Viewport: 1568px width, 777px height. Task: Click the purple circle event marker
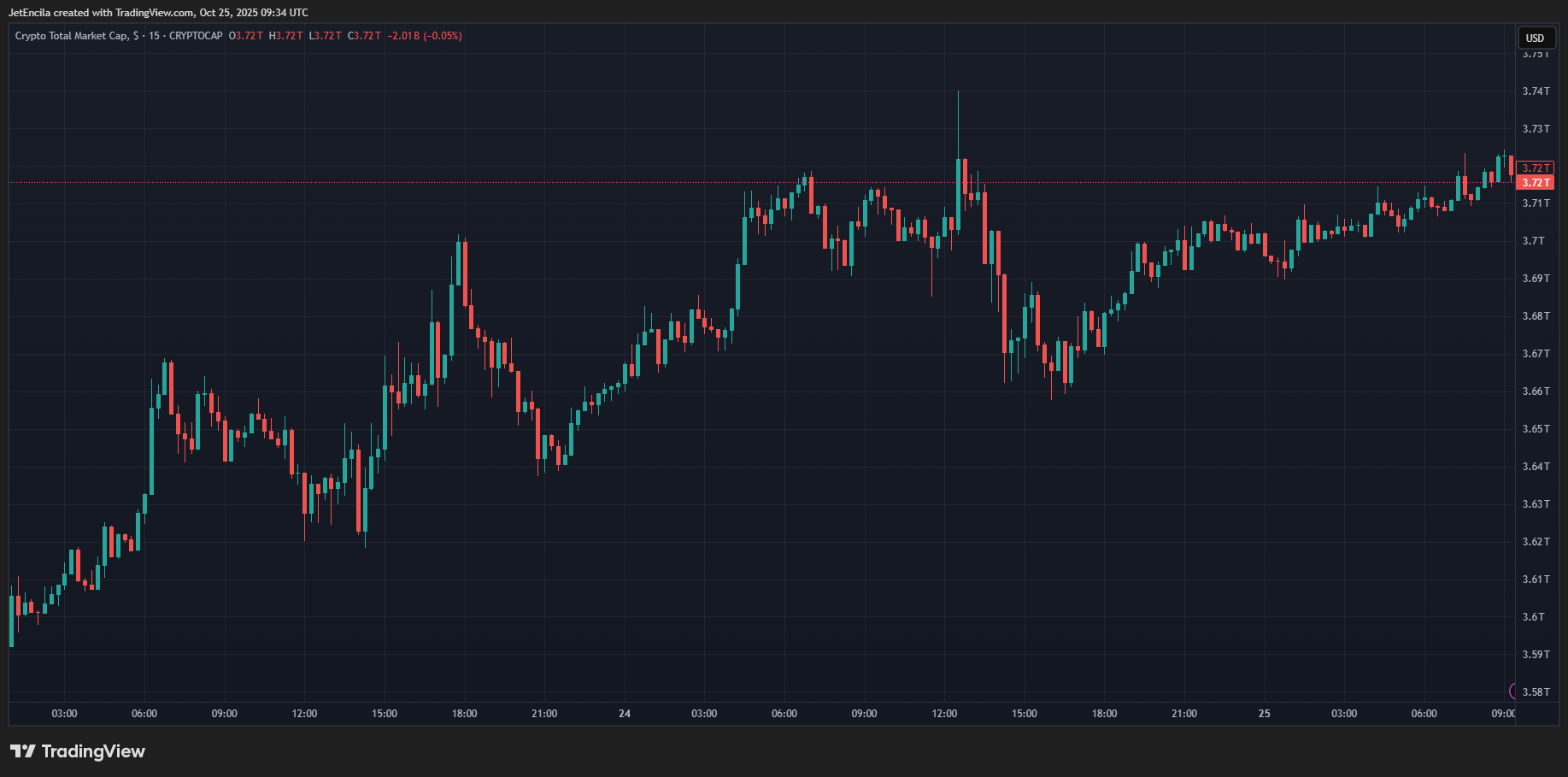pos(1513,691)
